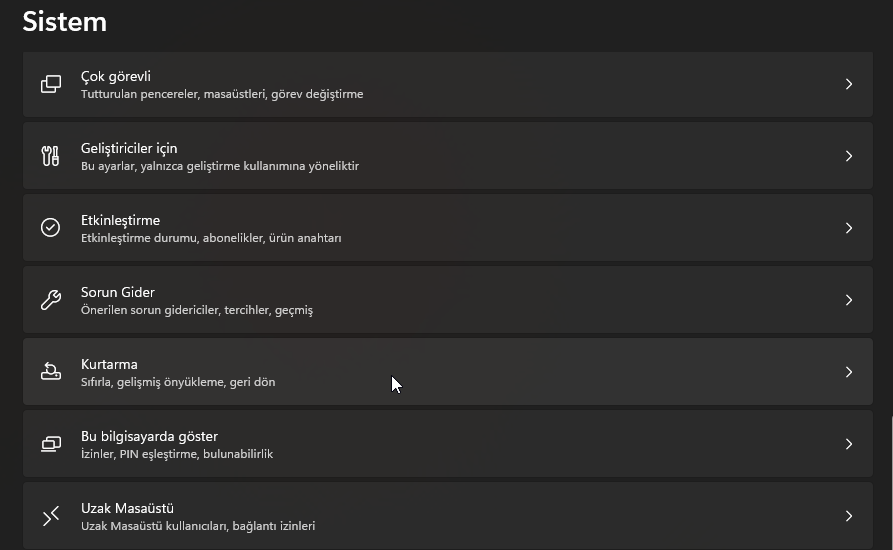Expand Sorun Gider with its chevron

coord(849,300)
